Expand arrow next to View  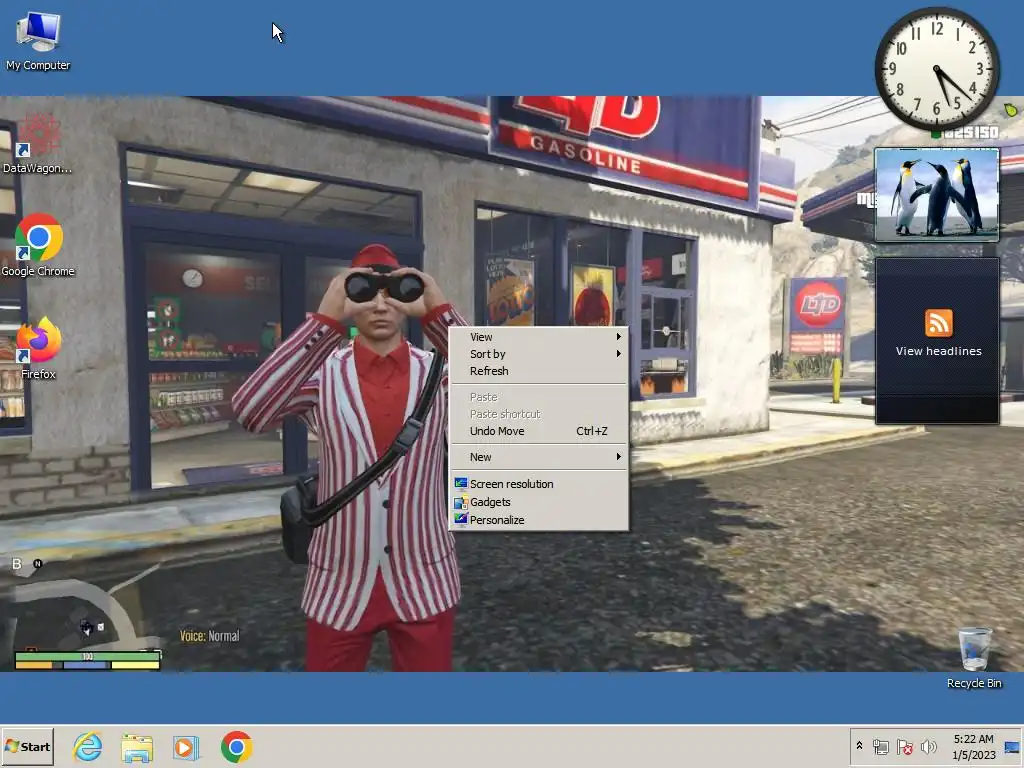coord(618,337)
